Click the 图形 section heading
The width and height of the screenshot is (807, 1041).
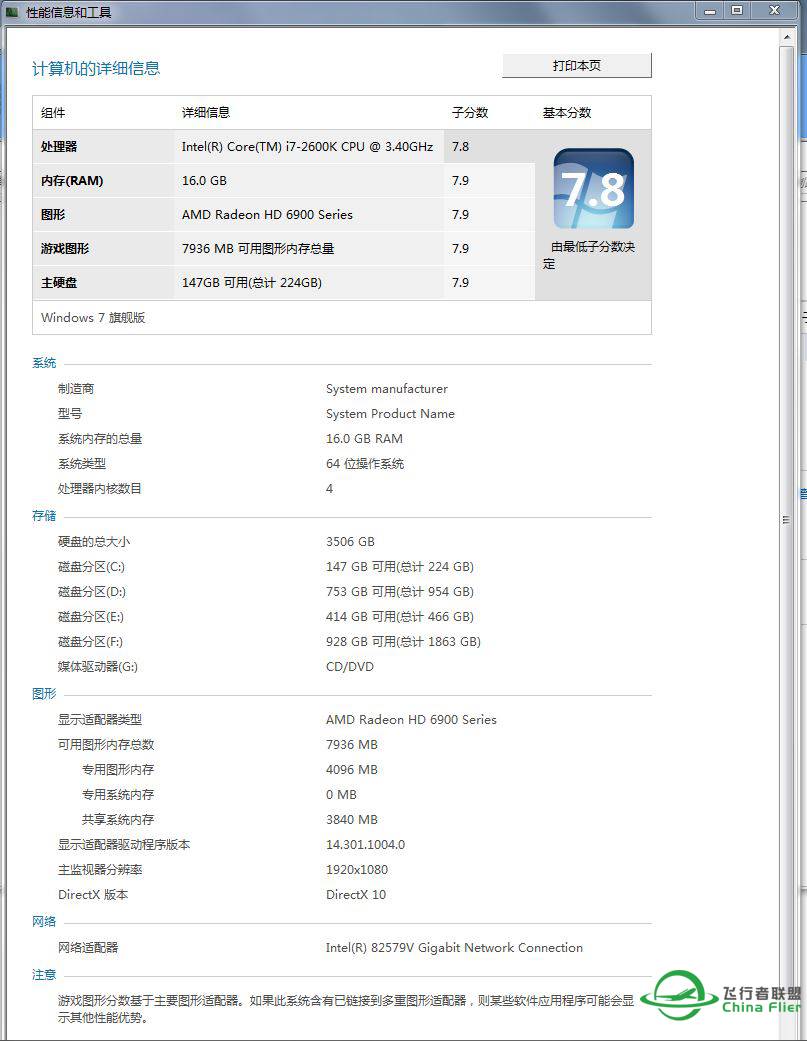point(44,694)
